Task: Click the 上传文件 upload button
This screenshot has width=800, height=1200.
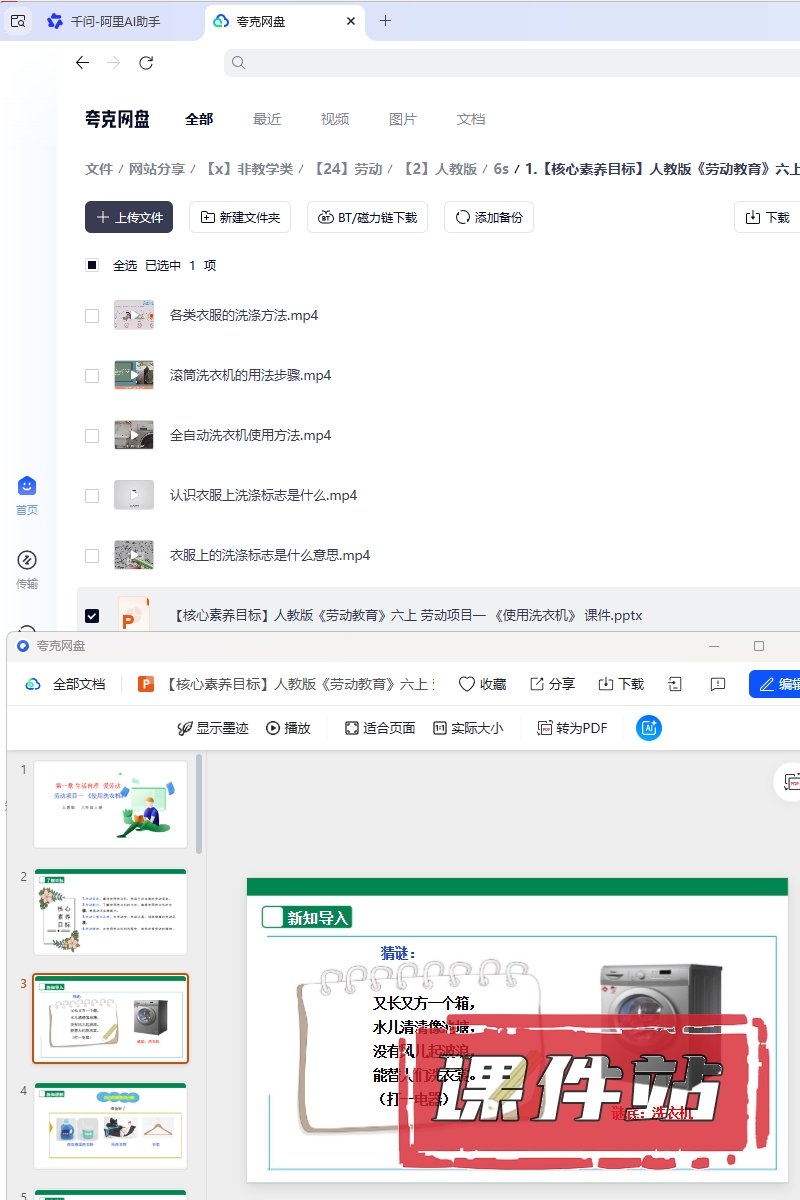Action: coord(129,217)
